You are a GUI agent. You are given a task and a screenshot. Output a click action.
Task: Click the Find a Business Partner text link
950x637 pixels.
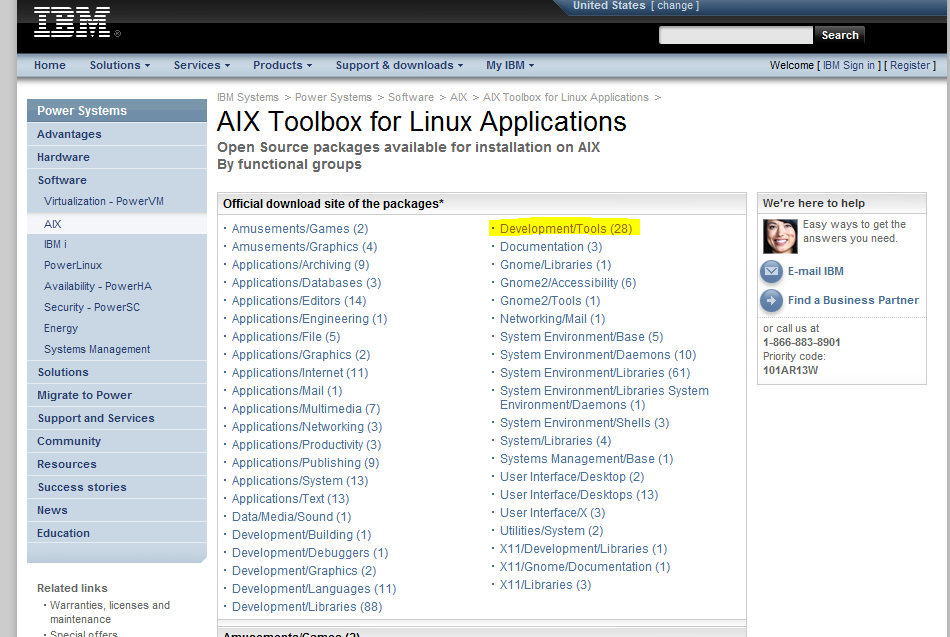coord(853,301)
